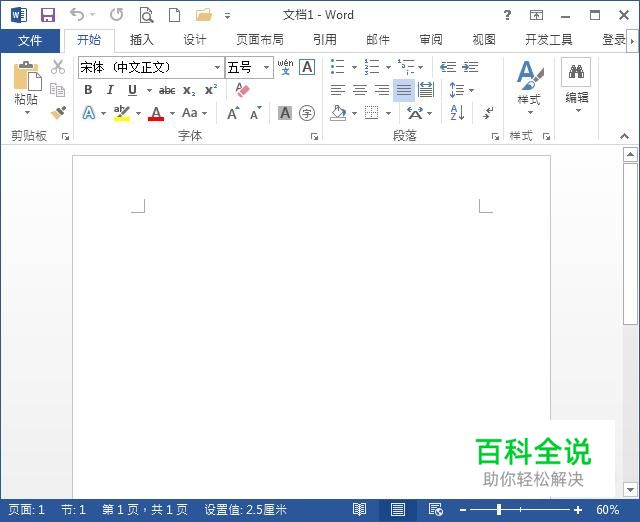Screen dimensions: 640x522
Task: Click the Align Left icon
Action: point(338,90)
